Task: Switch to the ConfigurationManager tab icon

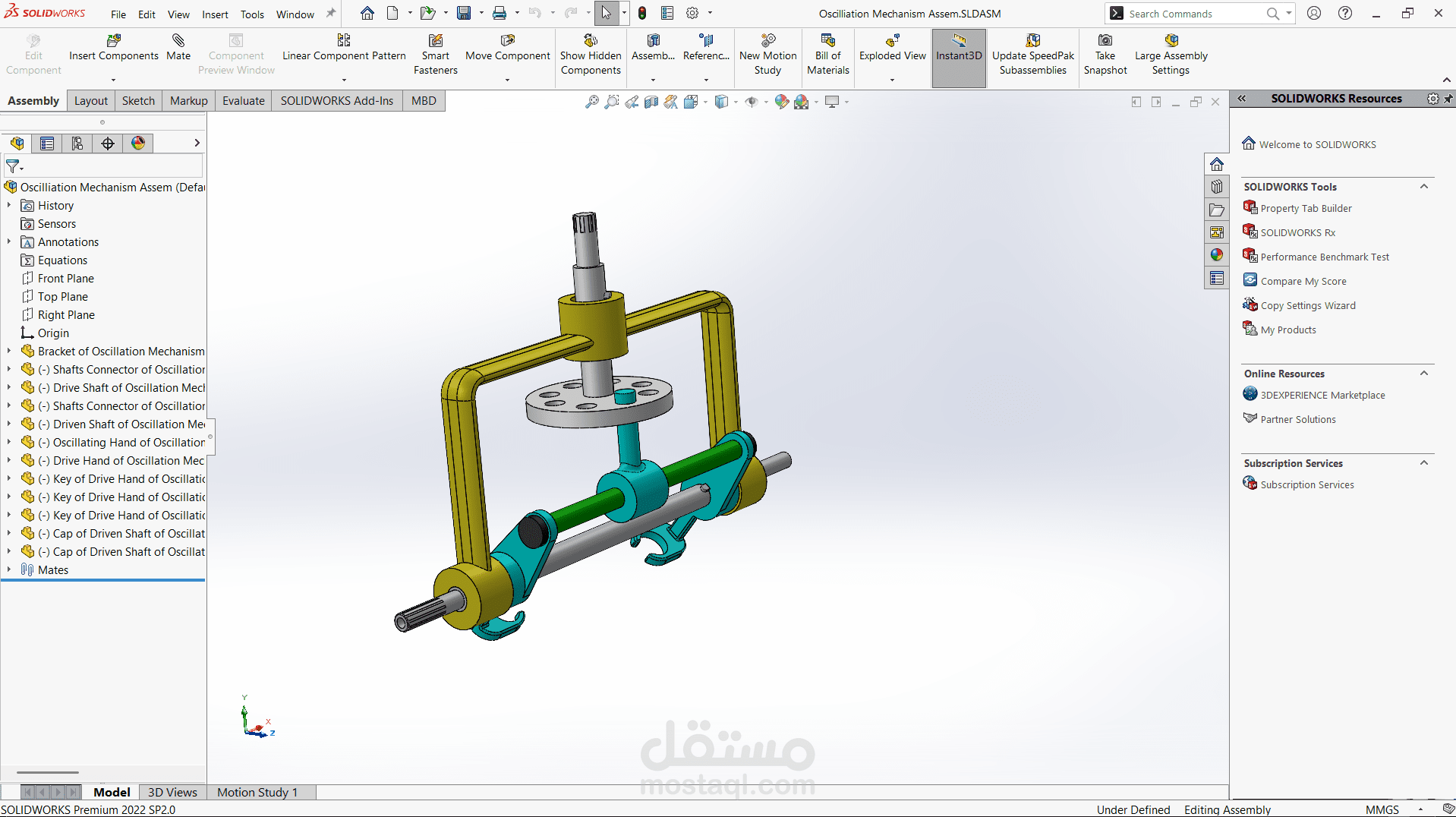Action: (77, 144)
